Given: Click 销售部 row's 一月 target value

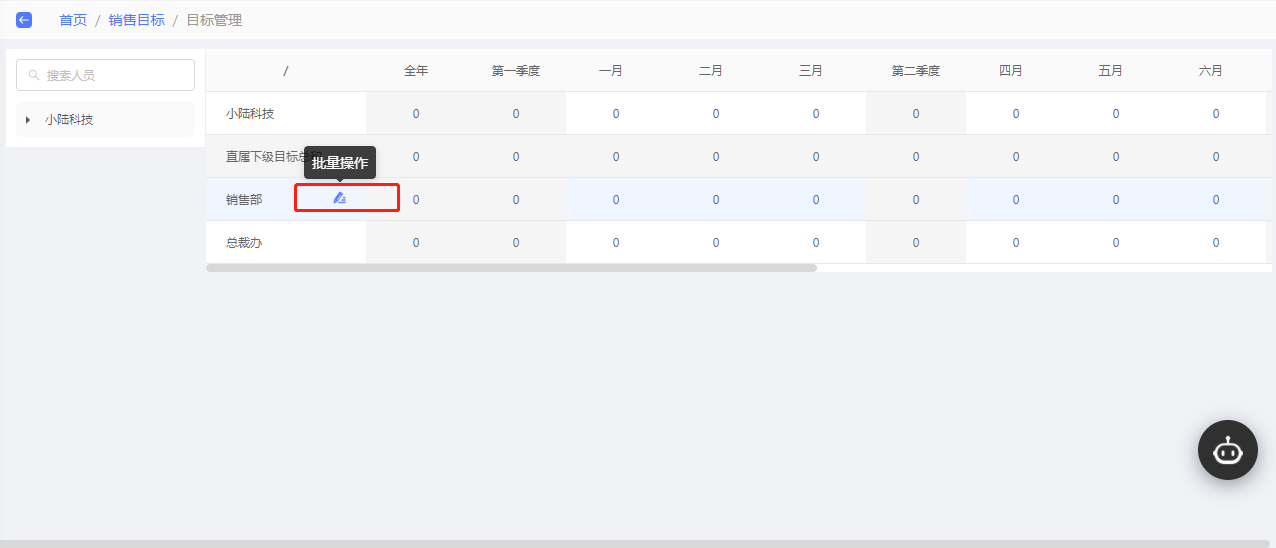Looking at the screenshot, I should 616,200.
